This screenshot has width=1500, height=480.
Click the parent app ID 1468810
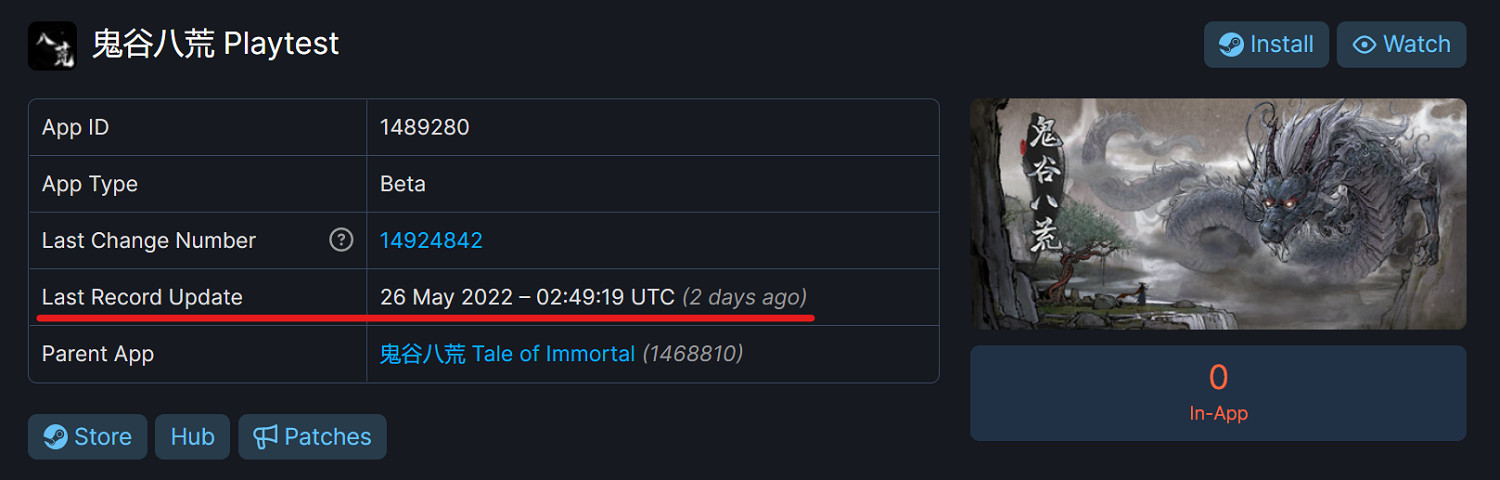[x=692, y=354]
